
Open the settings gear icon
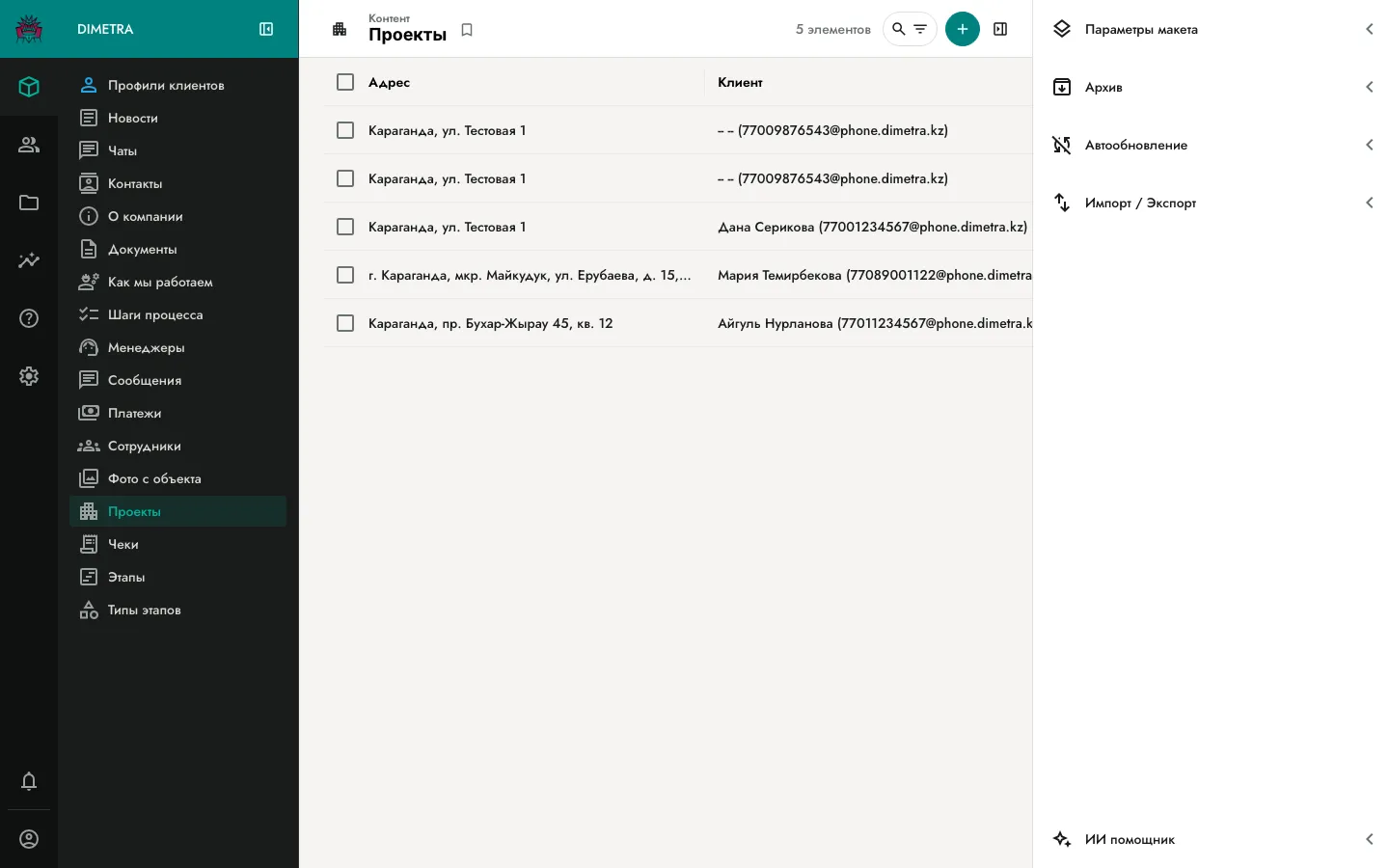pos(29,376)
